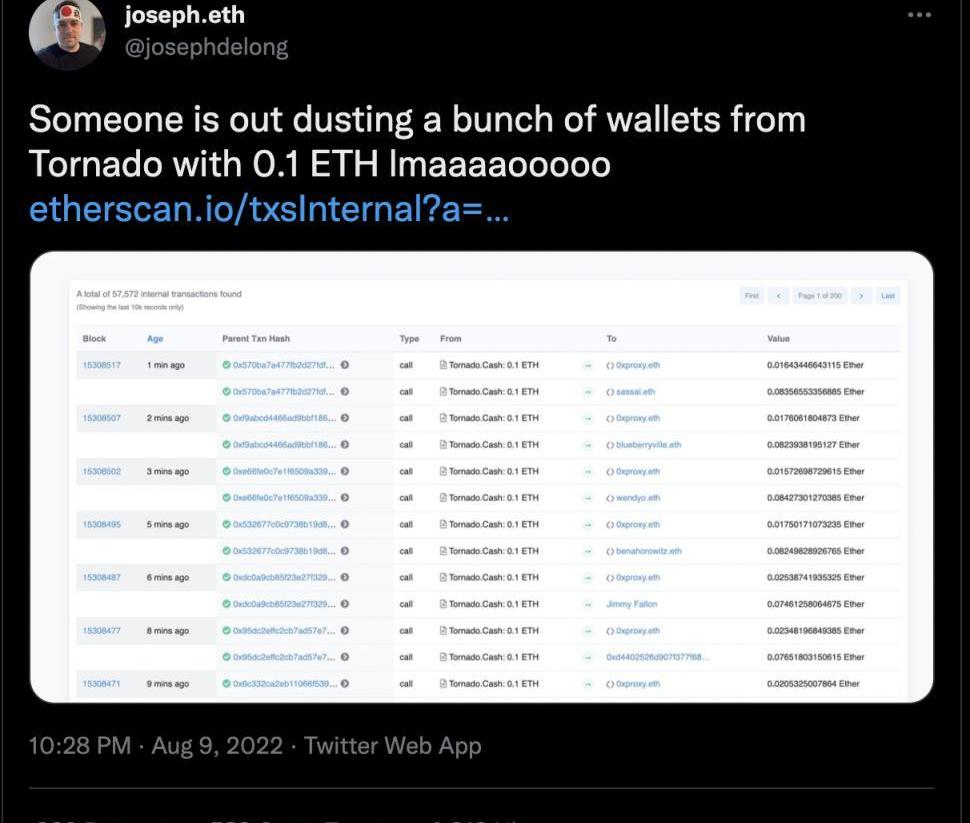
Task: Open the Twitter Web App source label
Action: [x=392, y=746]
